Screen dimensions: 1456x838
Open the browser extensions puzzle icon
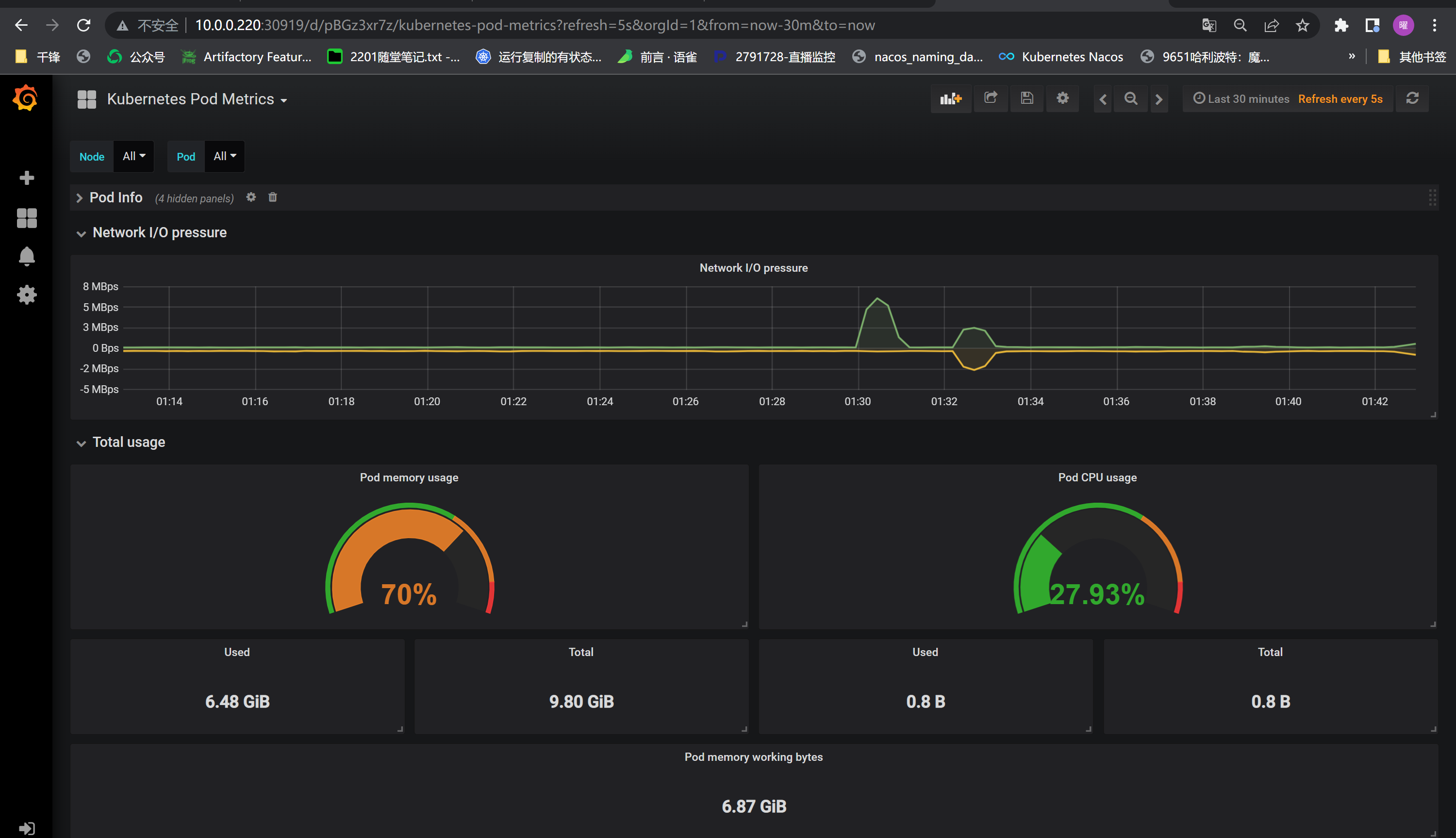tap(1341, 25)
